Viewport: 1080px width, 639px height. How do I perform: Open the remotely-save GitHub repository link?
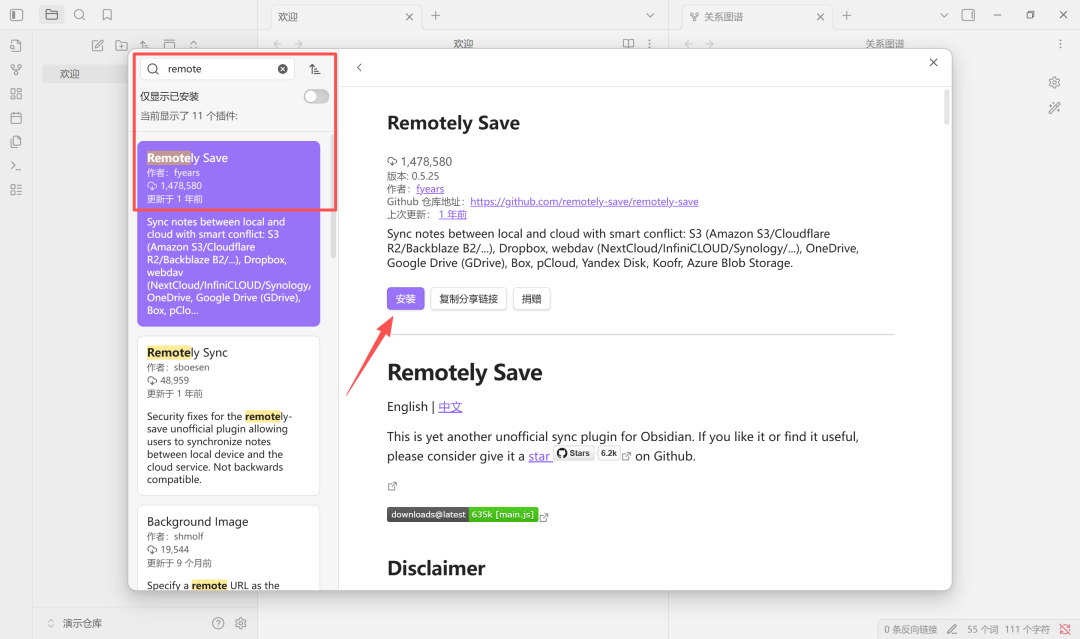pos(584,202)
